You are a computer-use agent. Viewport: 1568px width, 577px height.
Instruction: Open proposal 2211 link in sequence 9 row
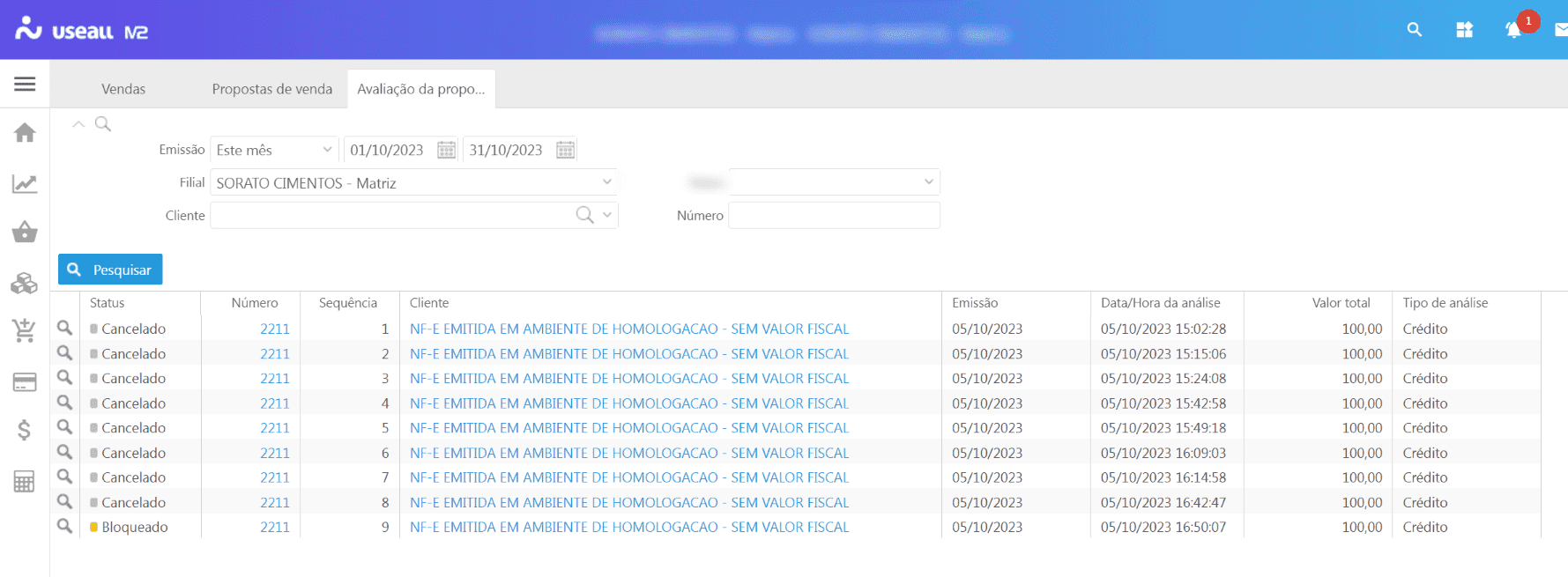[x=274, y=527]
